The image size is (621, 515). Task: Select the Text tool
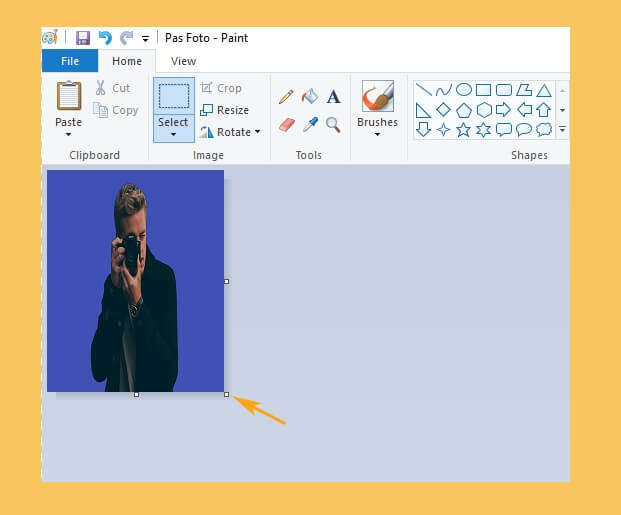pyautogui.click(x=333, y=97)
